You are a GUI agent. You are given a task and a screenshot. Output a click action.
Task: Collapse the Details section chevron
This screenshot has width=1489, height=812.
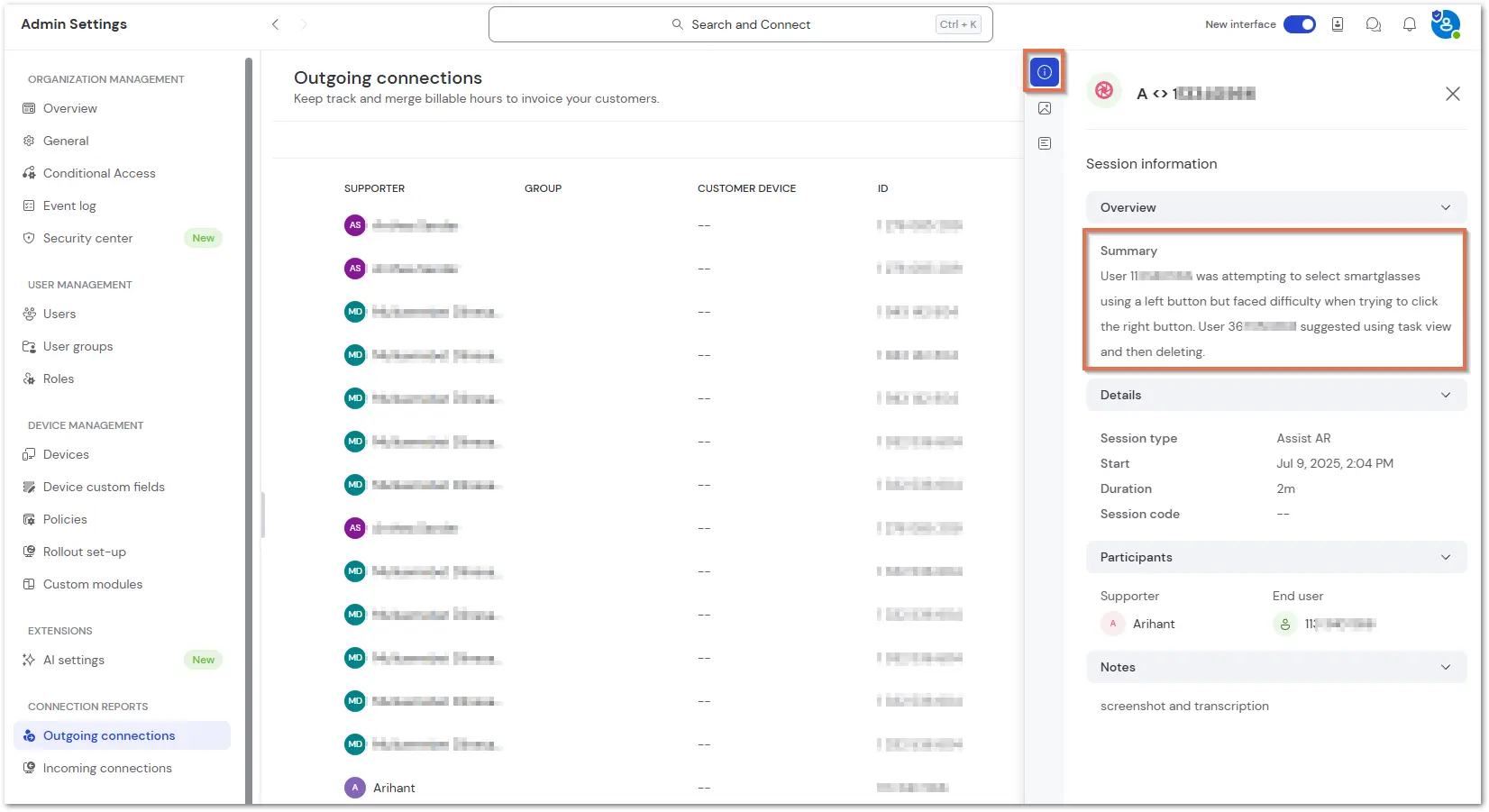click(x=1446, y=395)
